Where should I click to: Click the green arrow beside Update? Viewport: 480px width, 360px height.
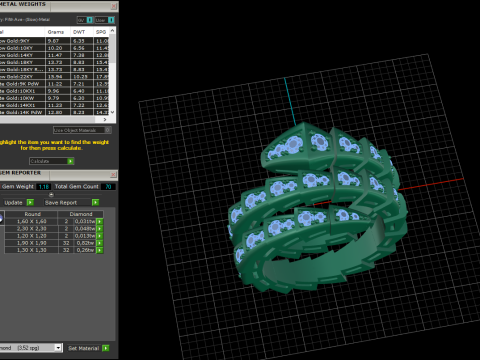[30, 202]
